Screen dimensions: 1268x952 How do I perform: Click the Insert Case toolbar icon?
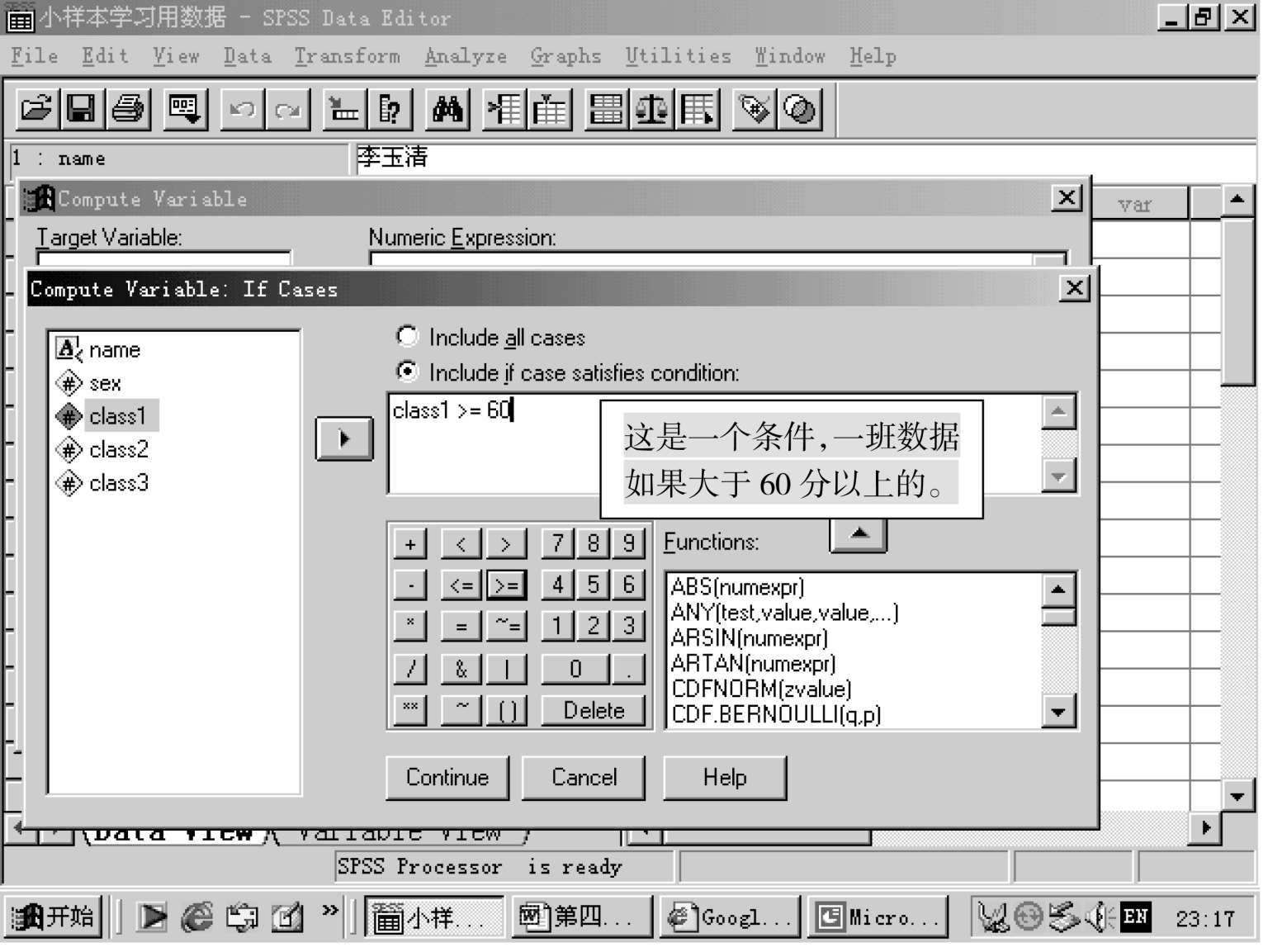[504, 109]
